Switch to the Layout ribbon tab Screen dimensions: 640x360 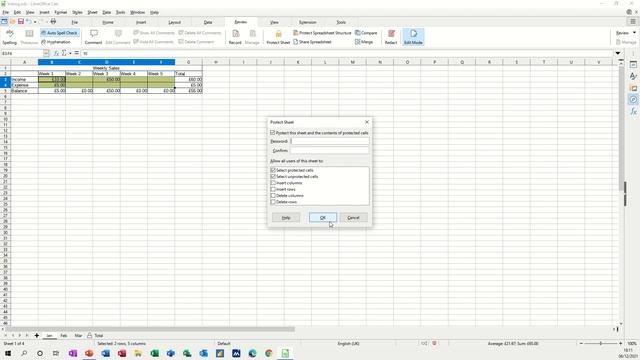174,22
